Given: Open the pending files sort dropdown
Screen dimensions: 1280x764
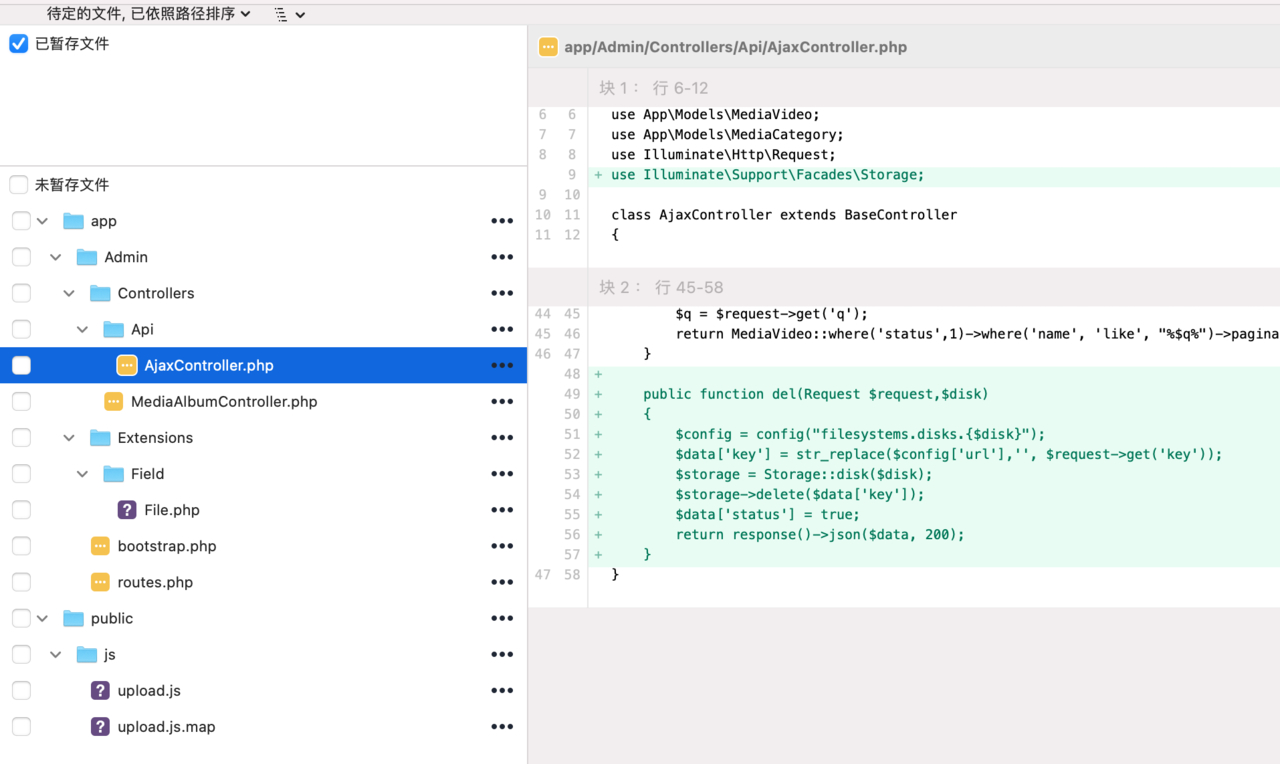Looking at the screenshot, I should (x=148, y=14).
